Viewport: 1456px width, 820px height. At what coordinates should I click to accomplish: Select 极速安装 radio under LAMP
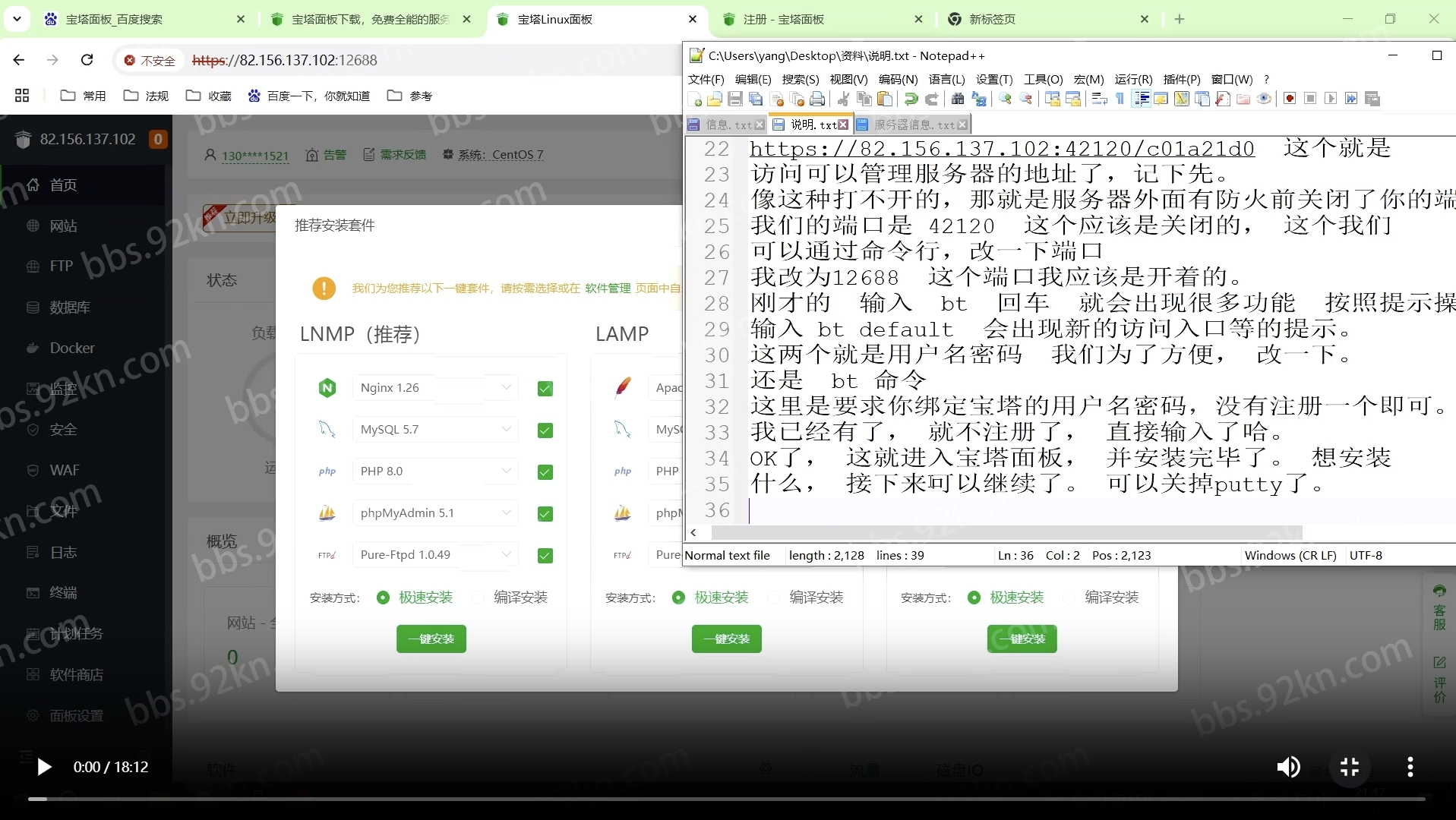click(679, 598)
